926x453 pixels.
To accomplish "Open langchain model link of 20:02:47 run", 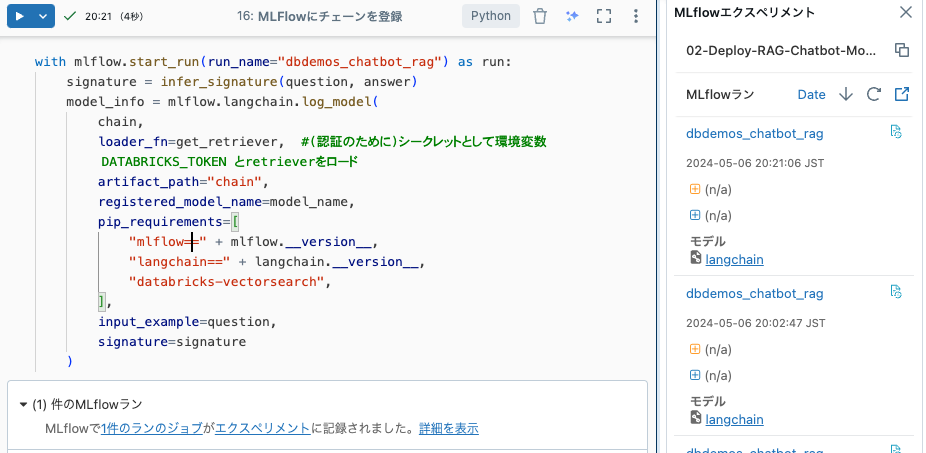I will coord(734,419).
